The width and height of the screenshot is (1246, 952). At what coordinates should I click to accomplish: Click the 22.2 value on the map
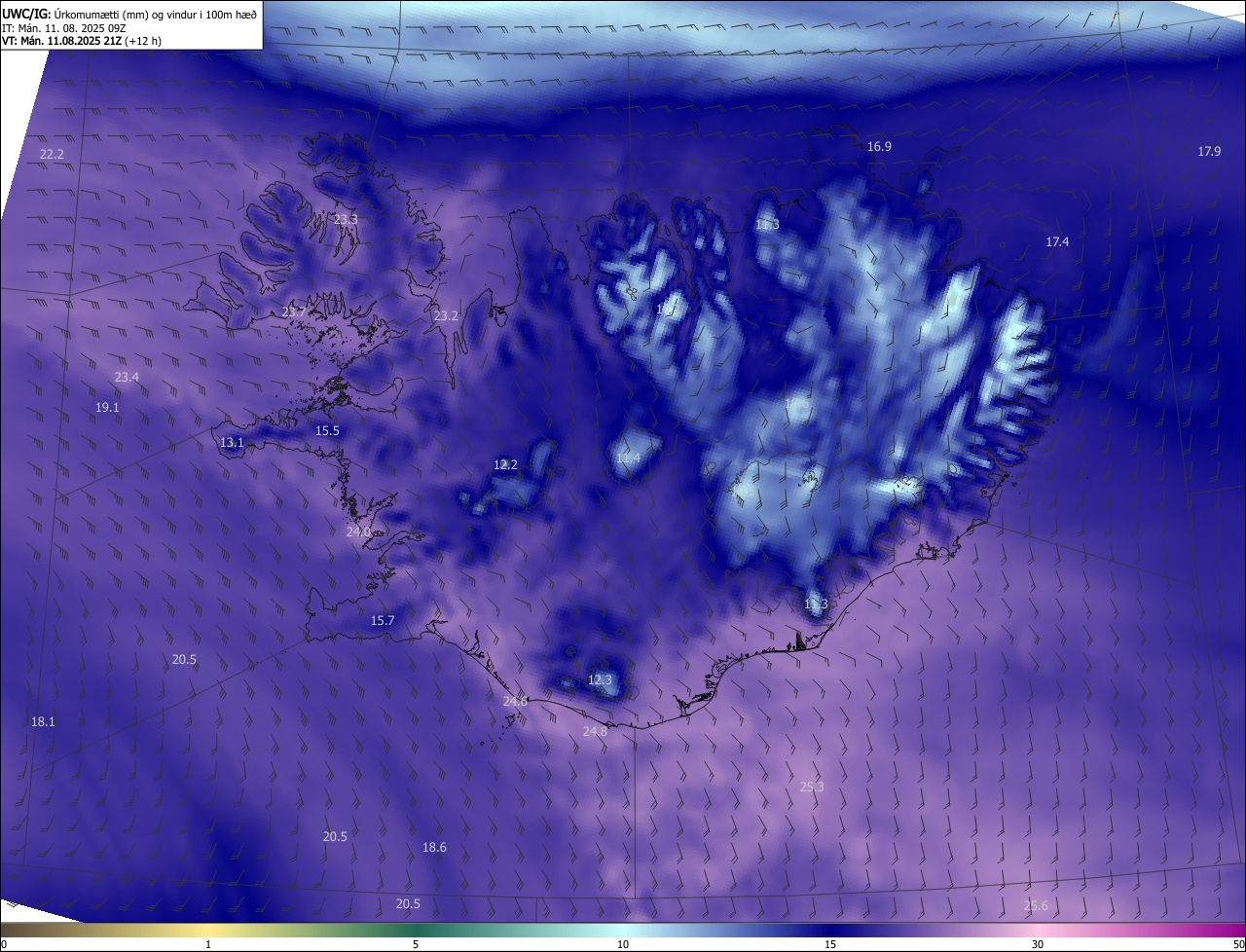coord(52,155)
